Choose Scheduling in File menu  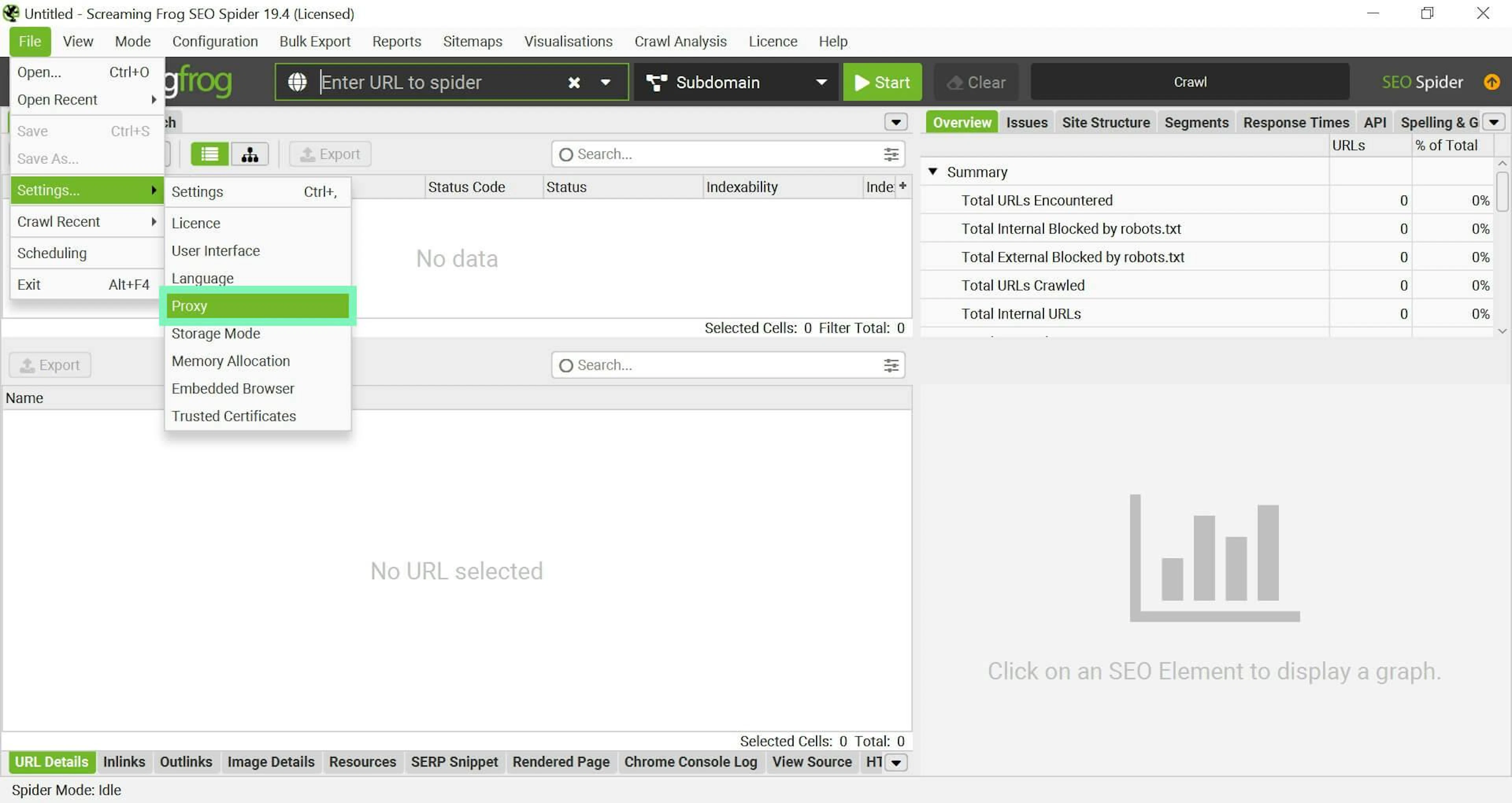click(86, 253)
